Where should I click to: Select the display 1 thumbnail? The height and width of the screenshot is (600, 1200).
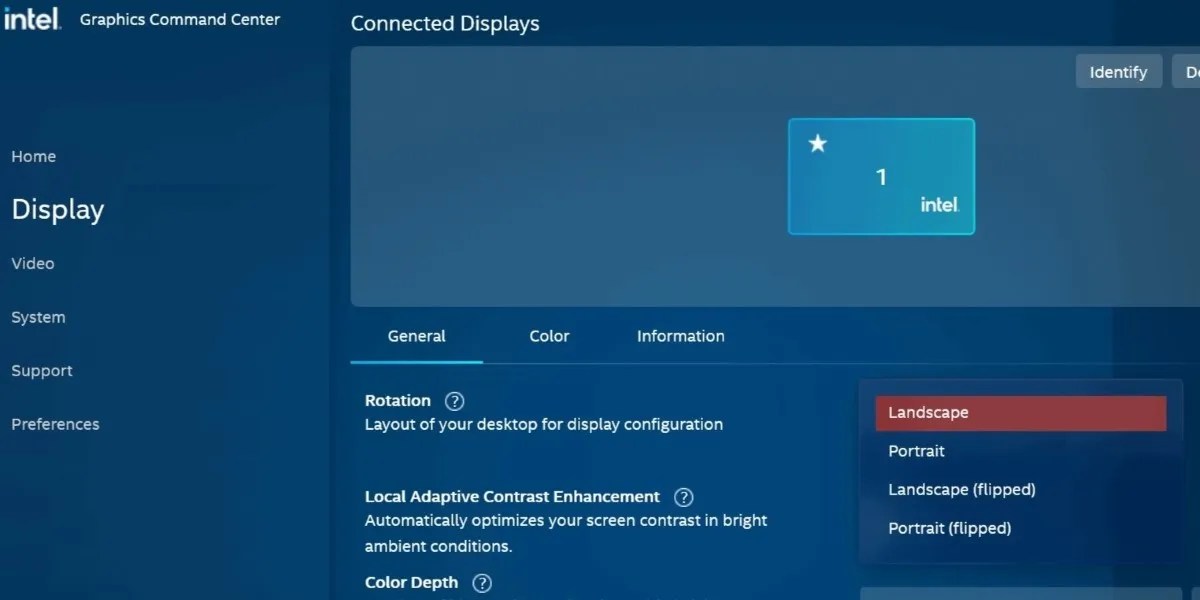tap(881, 177)
